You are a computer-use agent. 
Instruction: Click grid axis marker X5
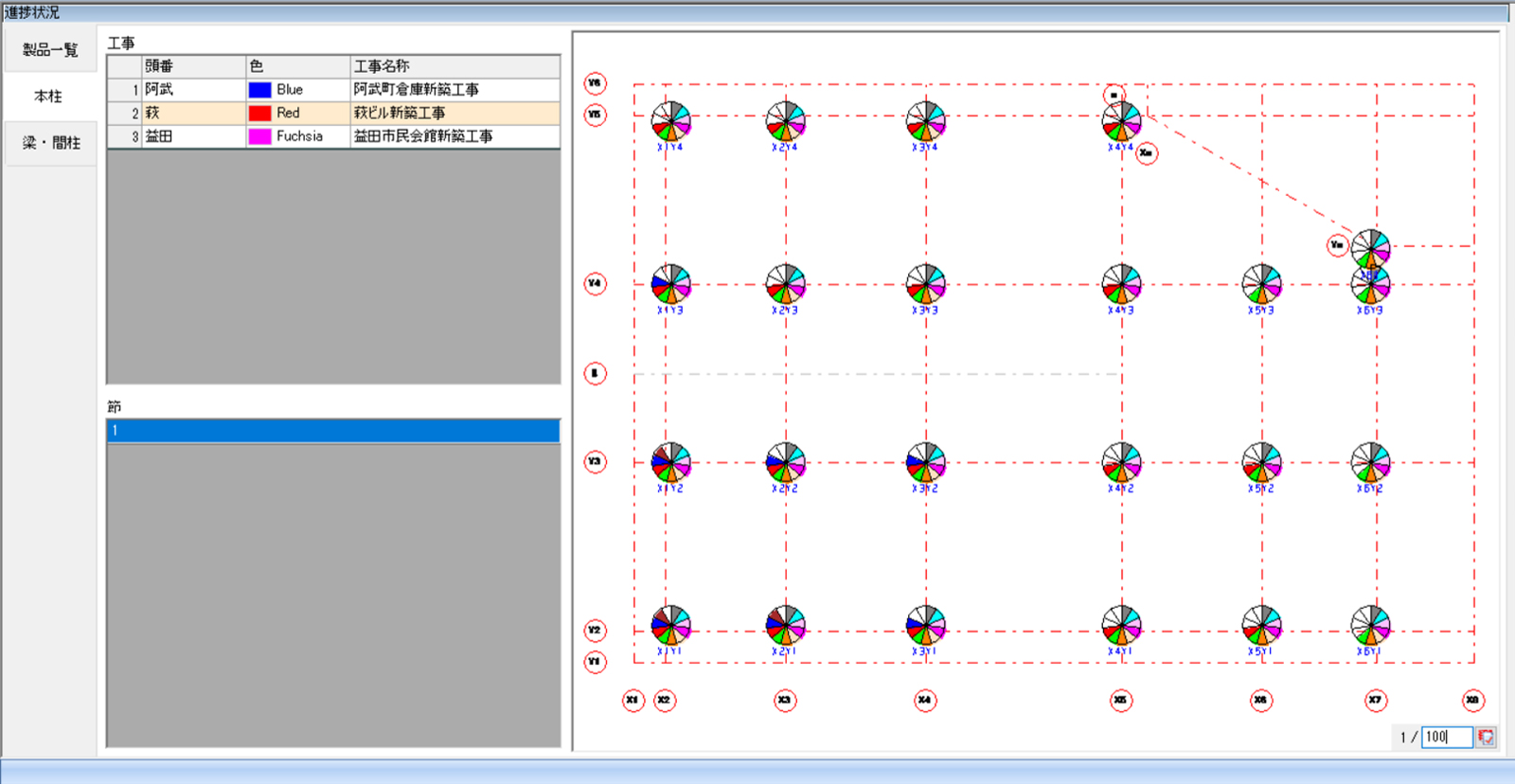click(1120, 701)
